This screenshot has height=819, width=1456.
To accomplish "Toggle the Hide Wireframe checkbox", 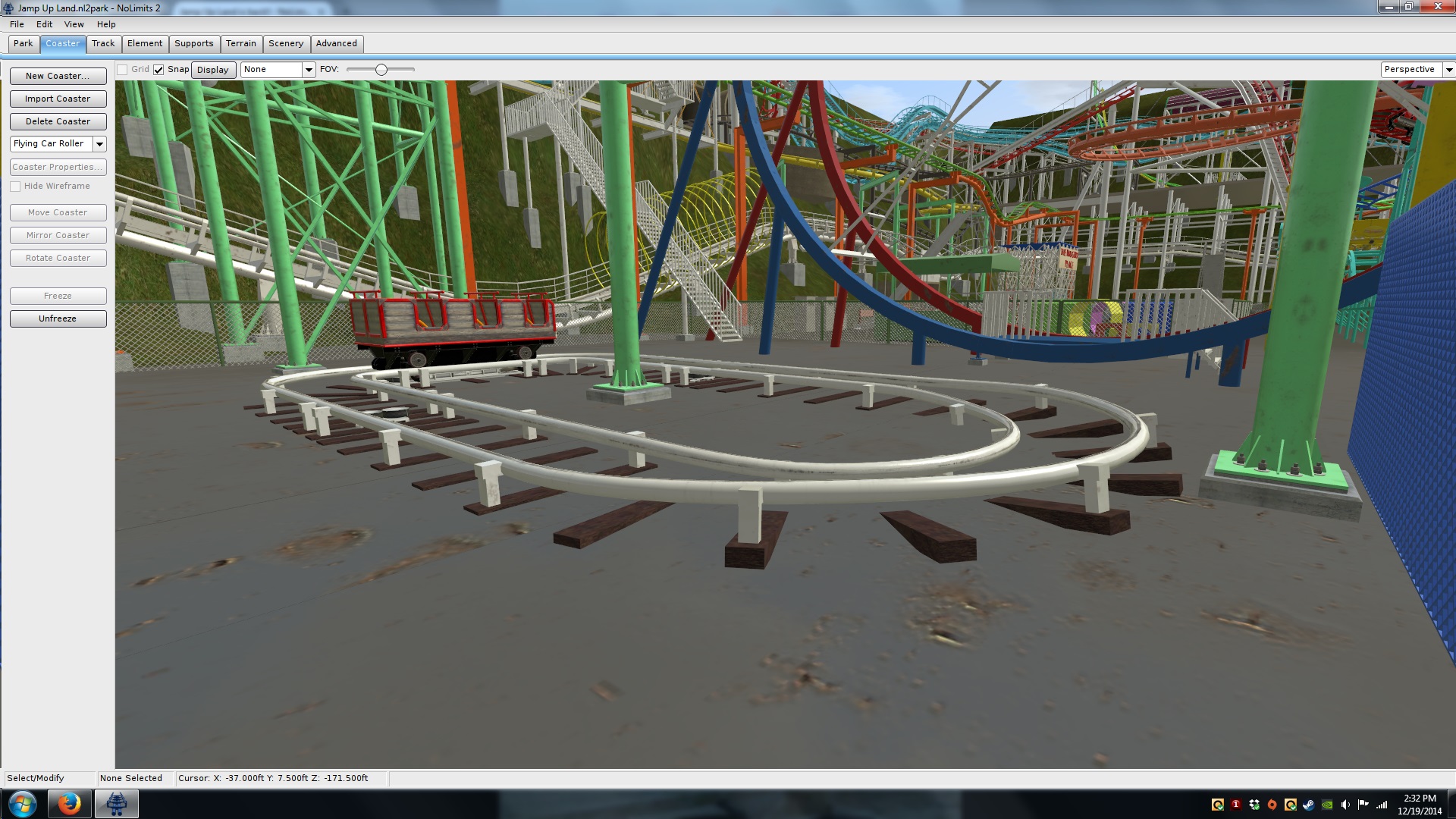I will pos(15,187).
